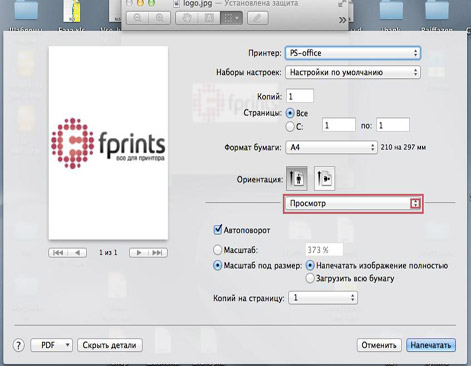Select Все pages radio button
Viewport: 471px width, 366px height.
tap(290, 113)
